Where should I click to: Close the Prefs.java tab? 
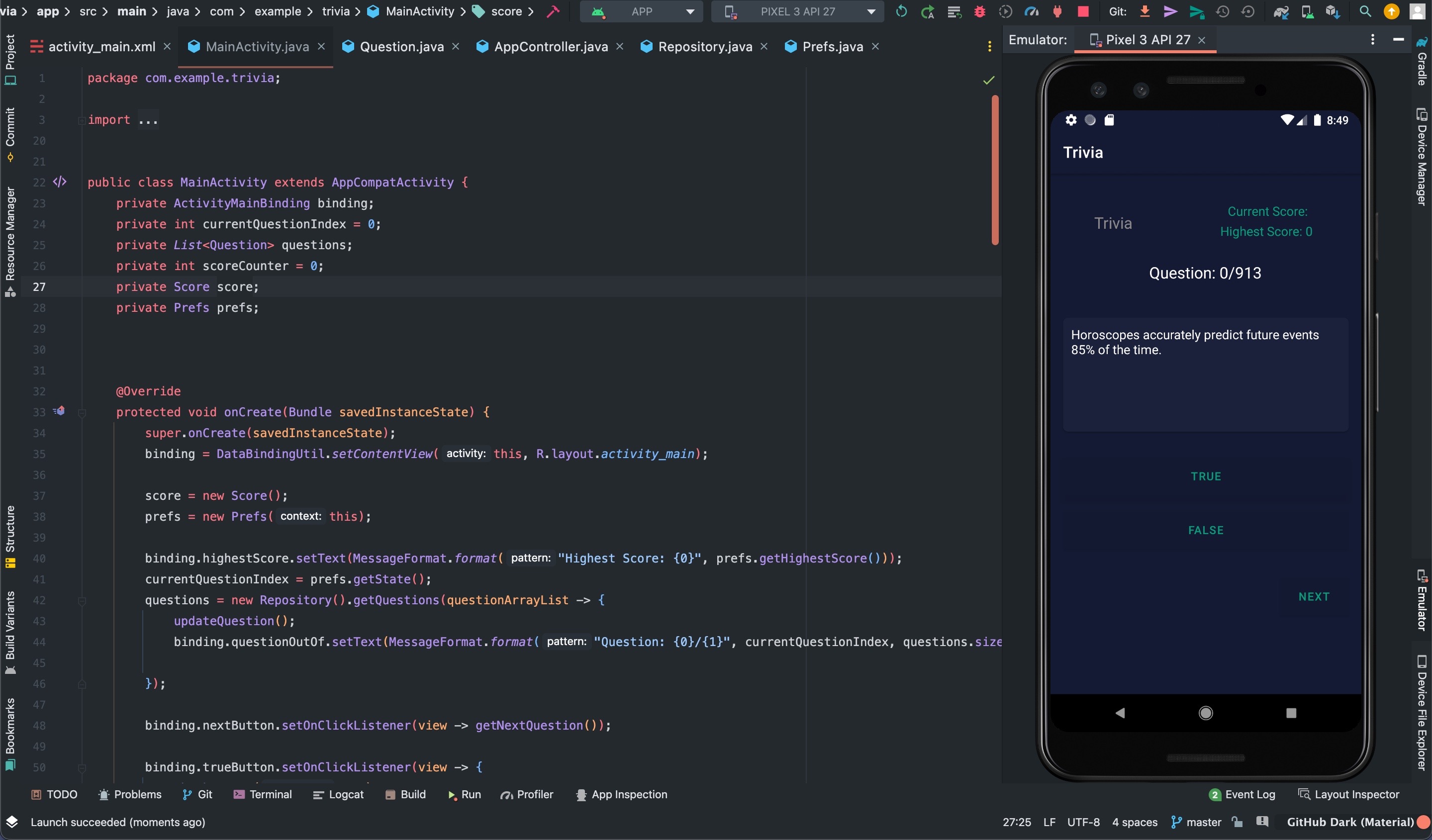click(x=876, y=46)
